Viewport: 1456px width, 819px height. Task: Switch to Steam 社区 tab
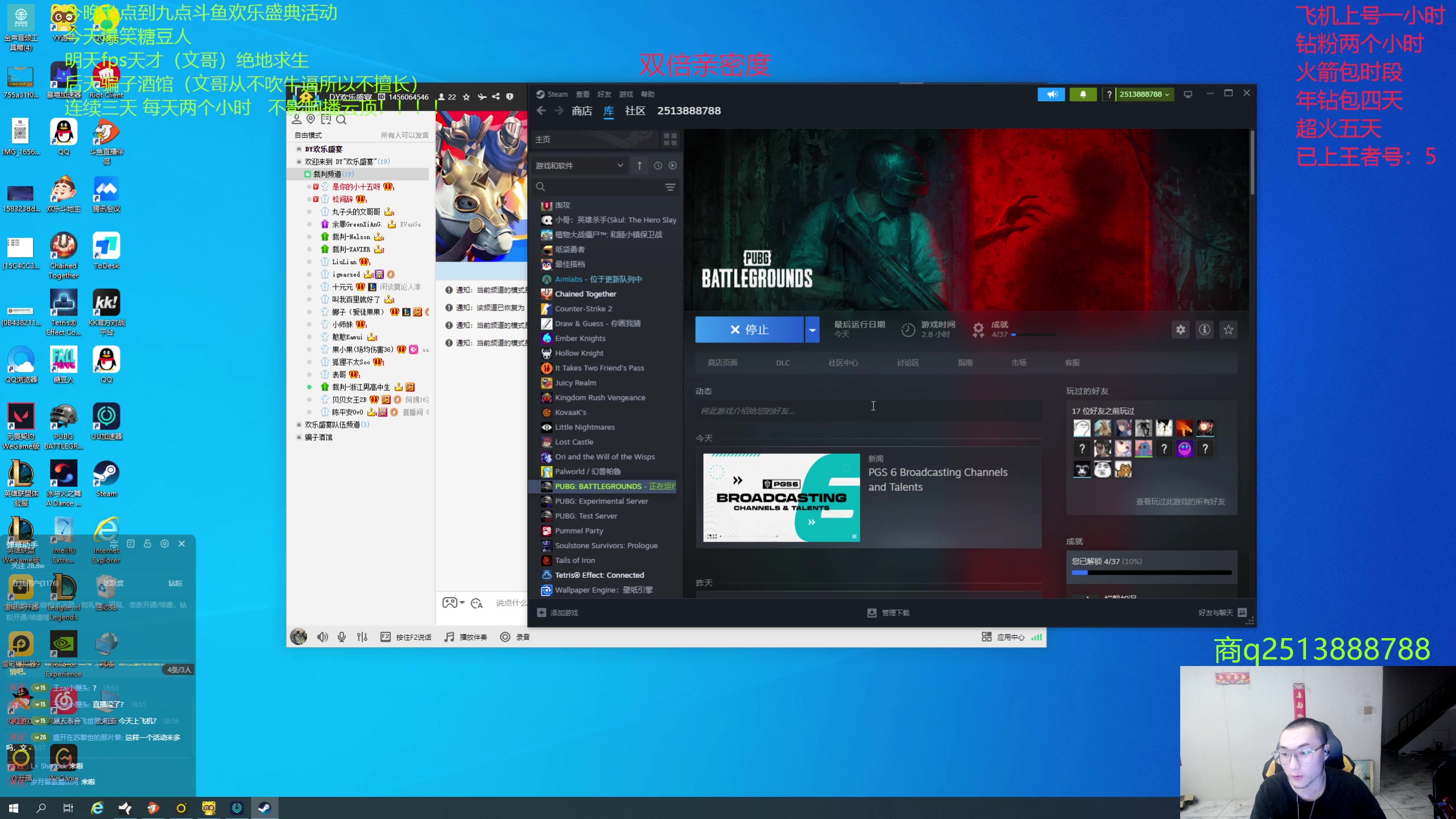(x=635, y=111)
